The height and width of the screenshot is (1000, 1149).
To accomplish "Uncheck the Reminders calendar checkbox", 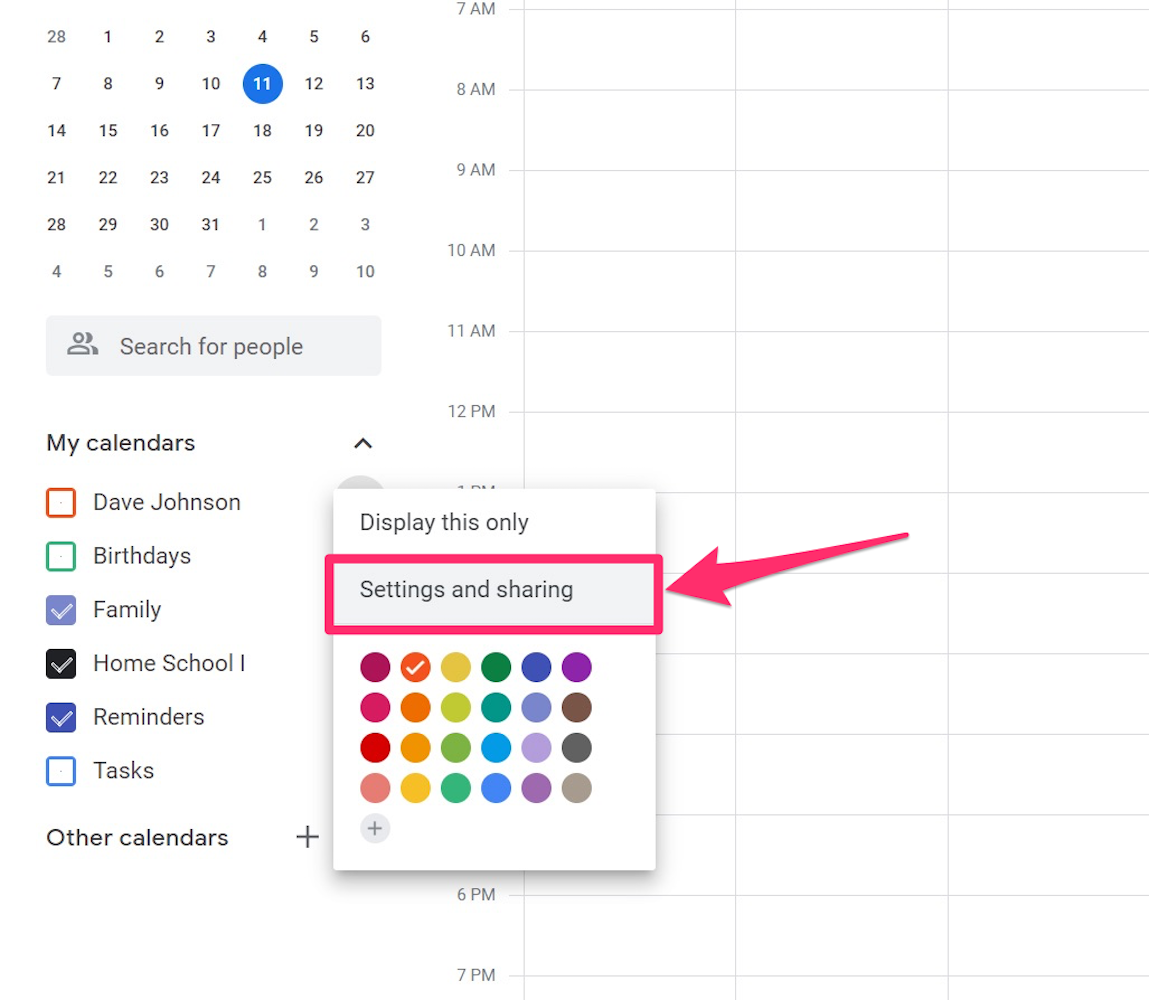I will (61, 717).
